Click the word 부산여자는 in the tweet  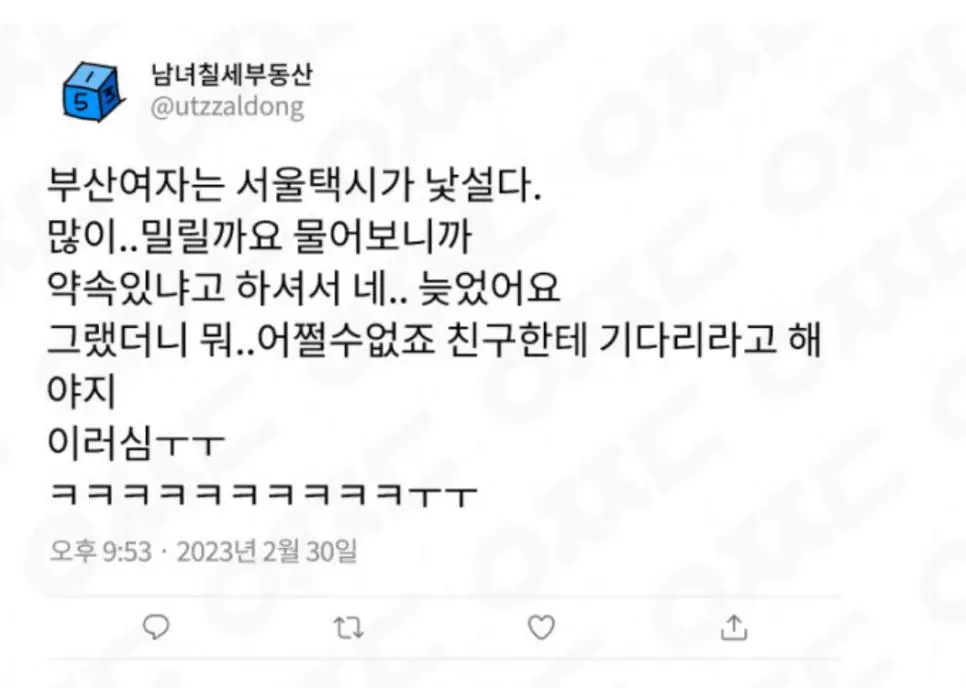tap(134, 185)
